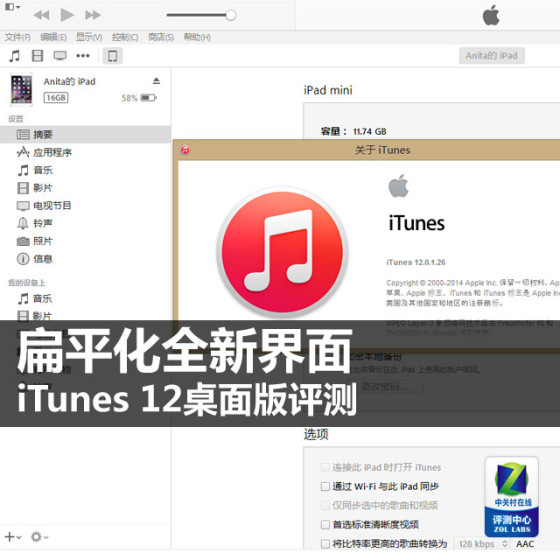
Task: Switch to the Movies library icon
Action: 37,56
